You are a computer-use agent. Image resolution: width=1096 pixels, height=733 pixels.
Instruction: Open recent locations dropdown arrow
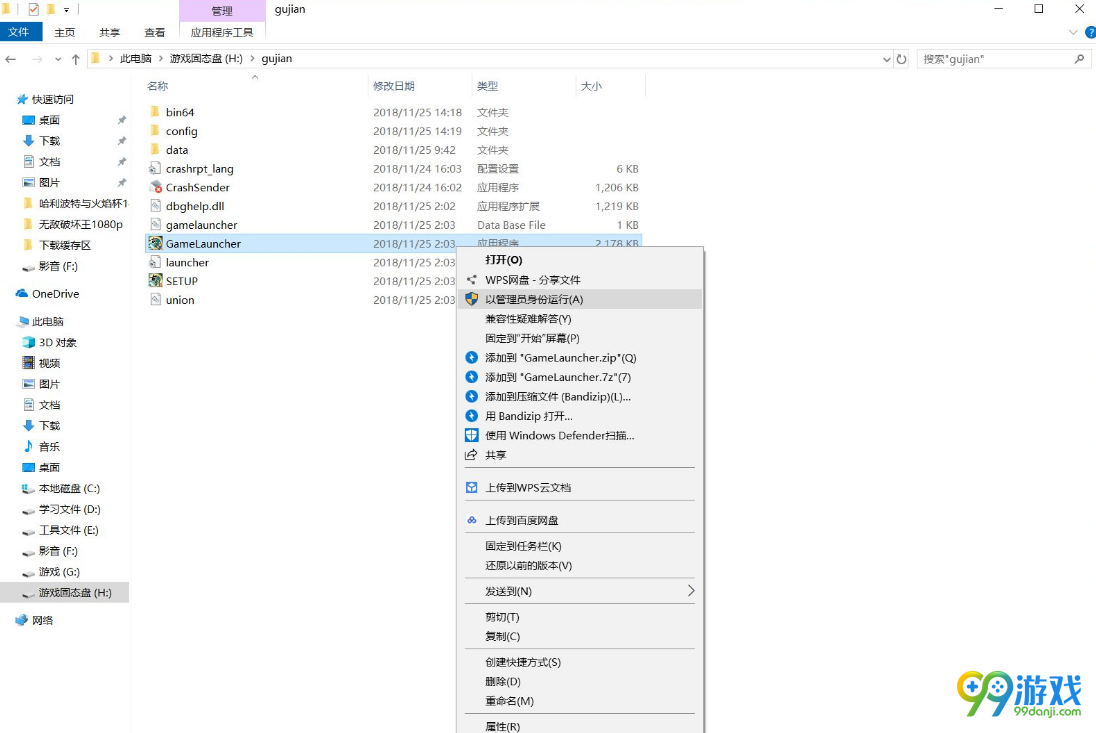tap(57, 59)
